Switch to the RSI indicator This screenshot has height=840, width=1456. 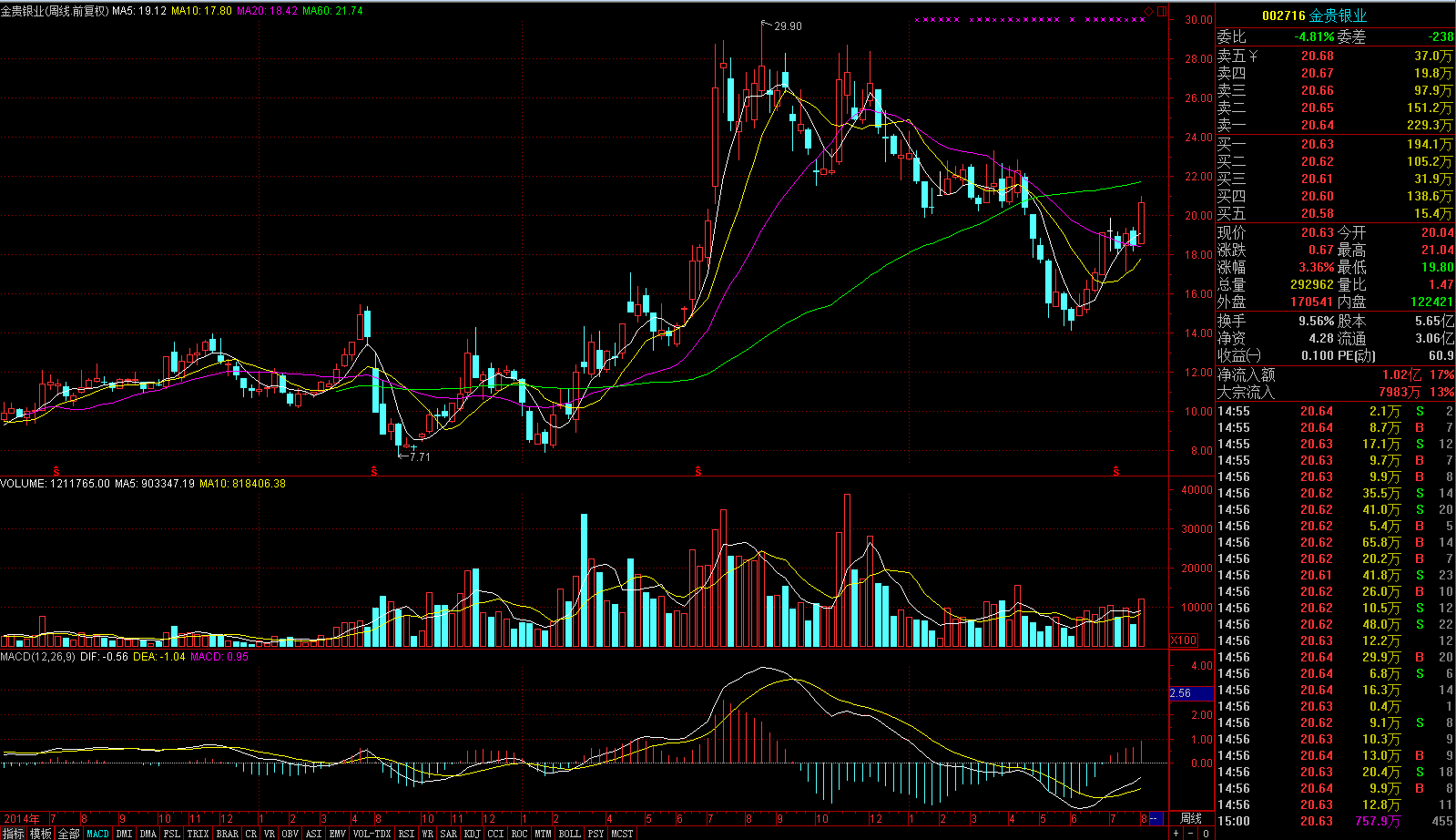[406, 834]
